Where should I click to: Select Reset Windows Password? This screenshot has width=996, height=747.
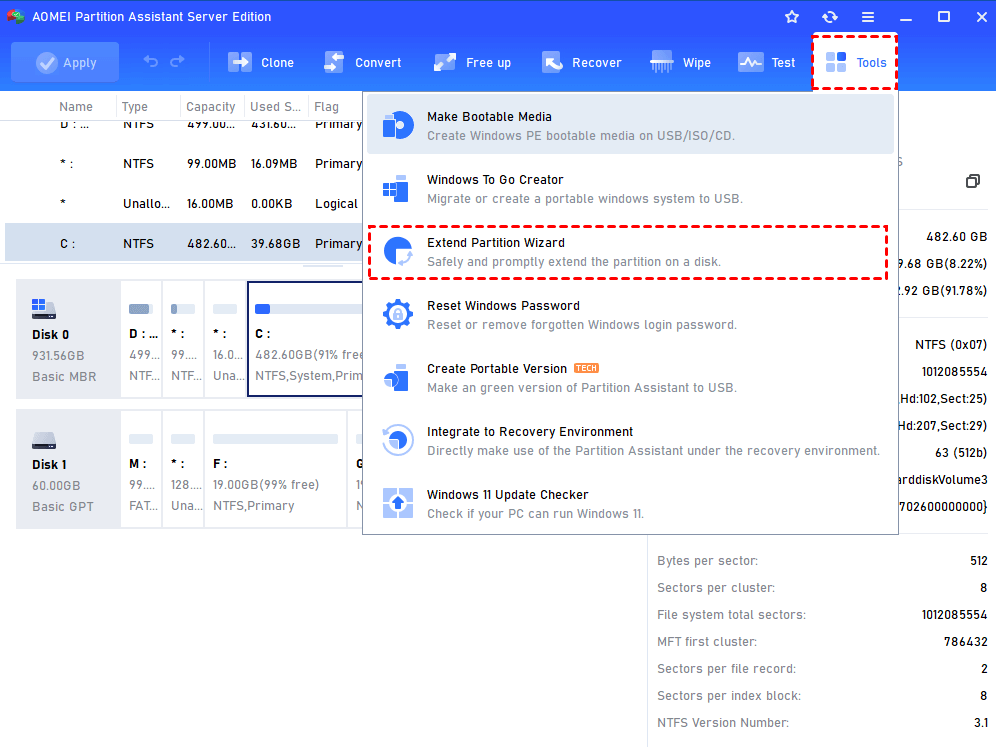630,315
